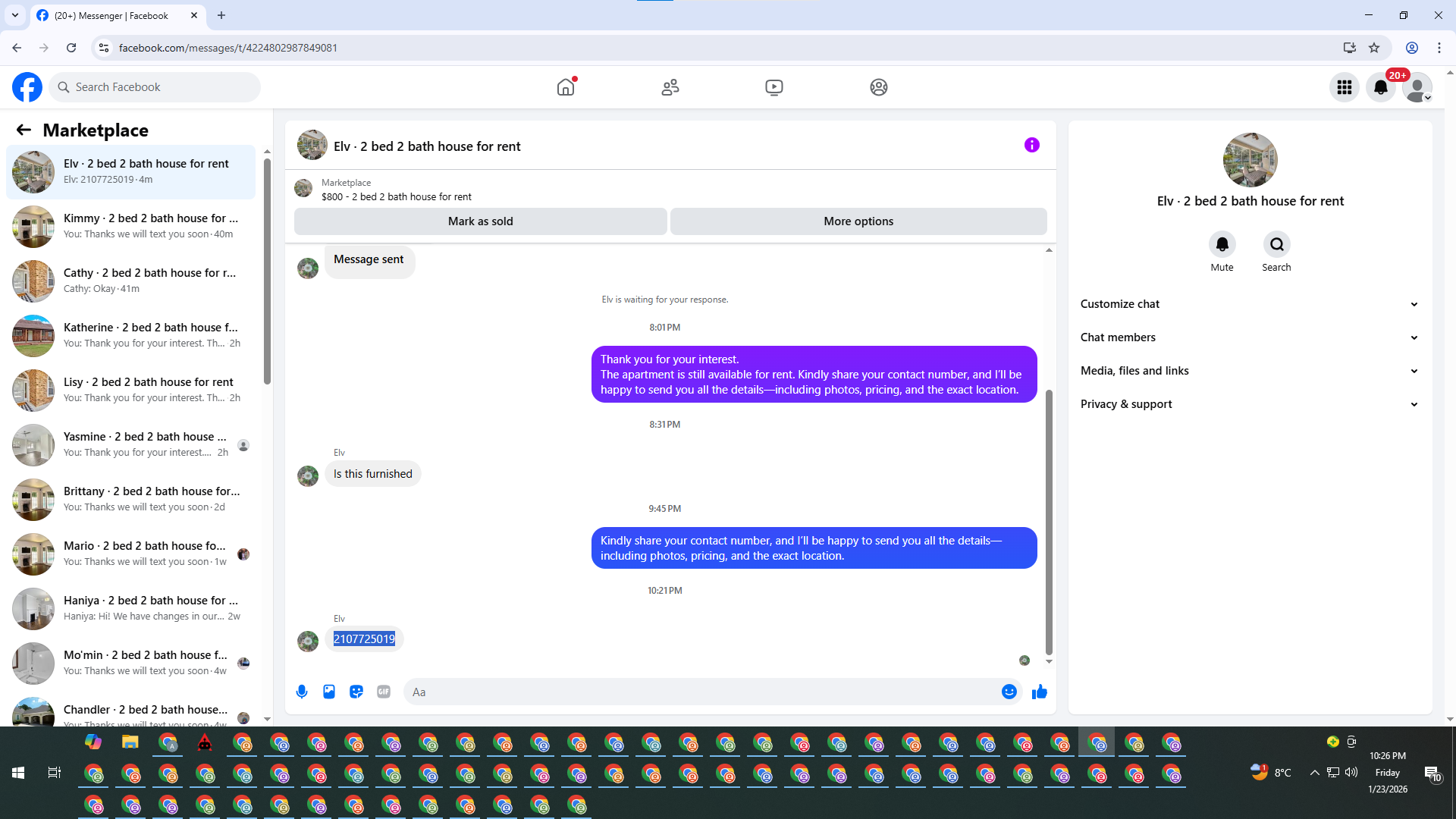Attach a photo using the image icon

(329, 692)
